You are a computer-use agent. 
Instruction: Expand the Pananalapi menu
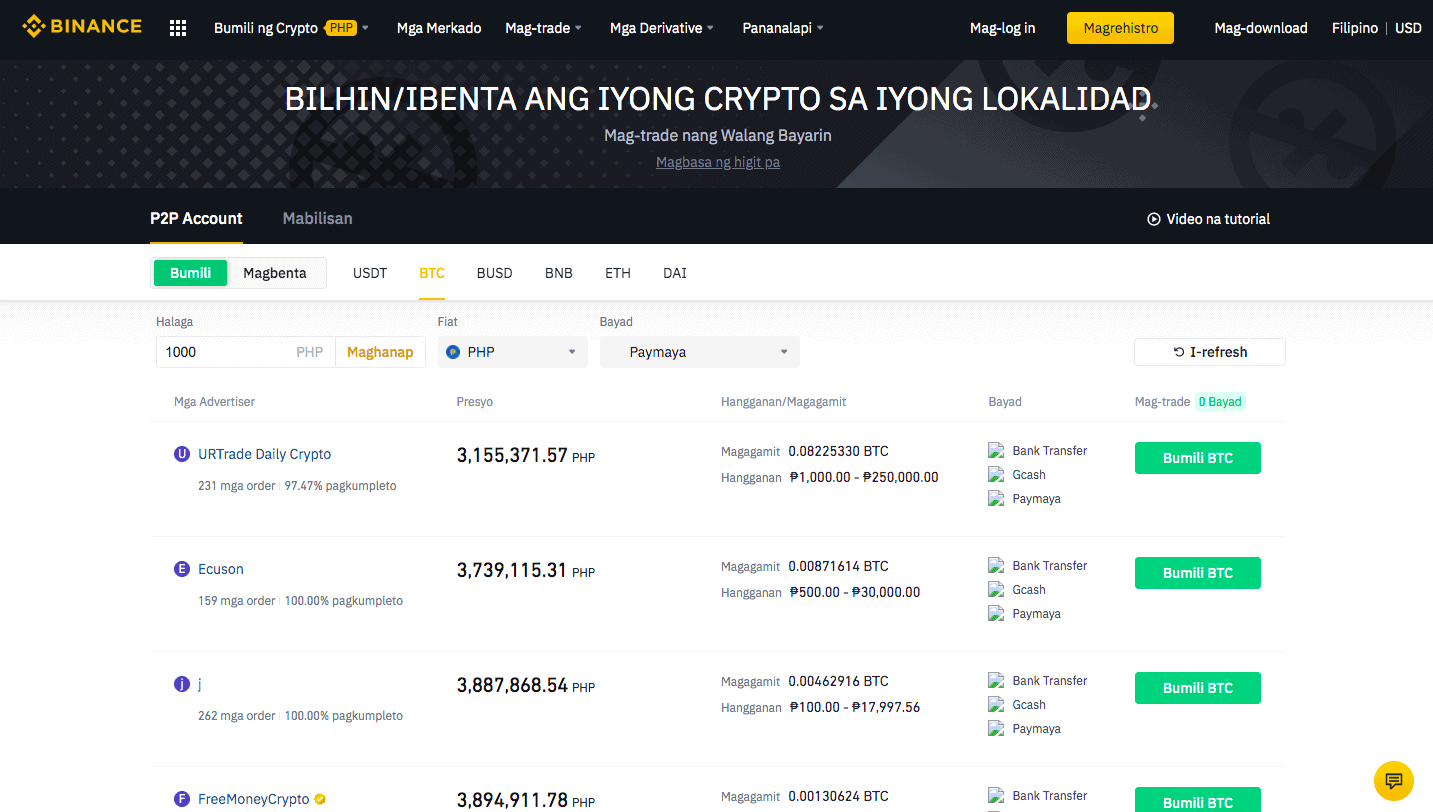tap(783, 28)
